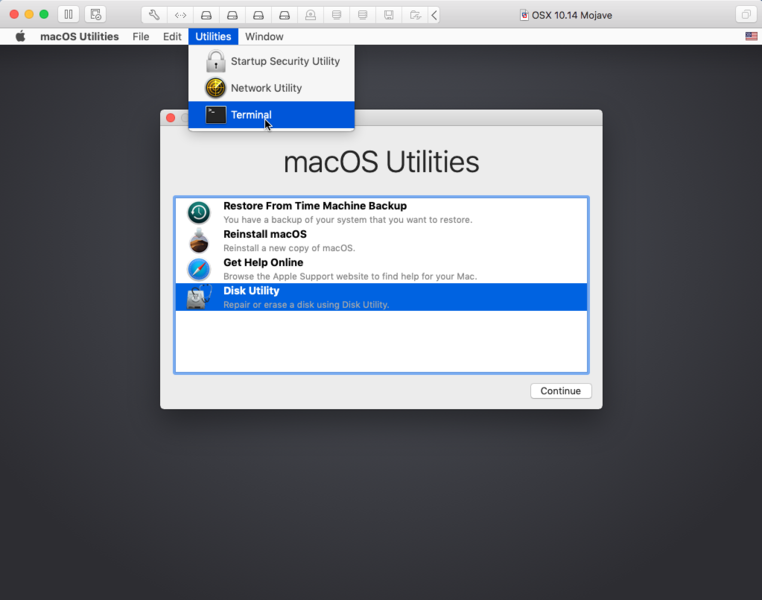
Task: Open VM configuration wrench icon
Action: tap(154, 15)
